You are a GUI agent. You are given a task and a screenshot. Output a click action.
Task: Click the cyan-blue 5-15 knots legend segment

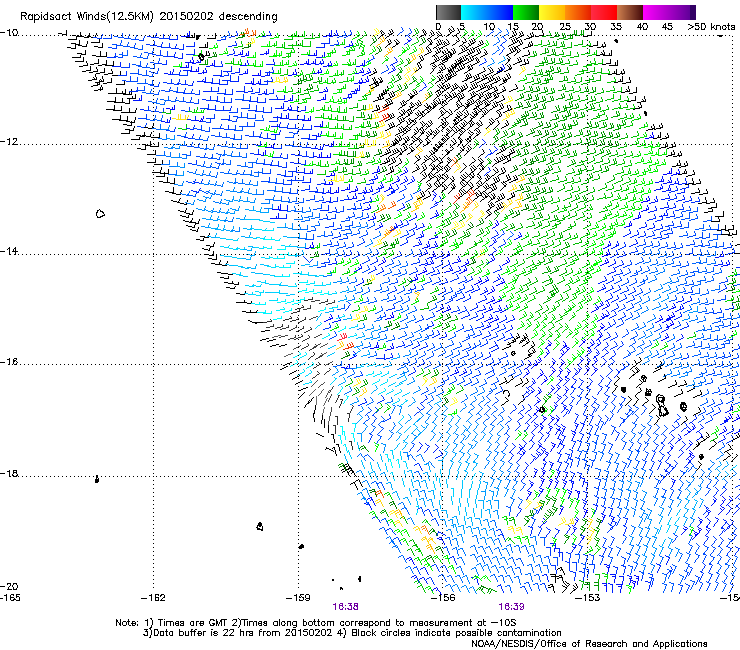(x=487, y=12)
